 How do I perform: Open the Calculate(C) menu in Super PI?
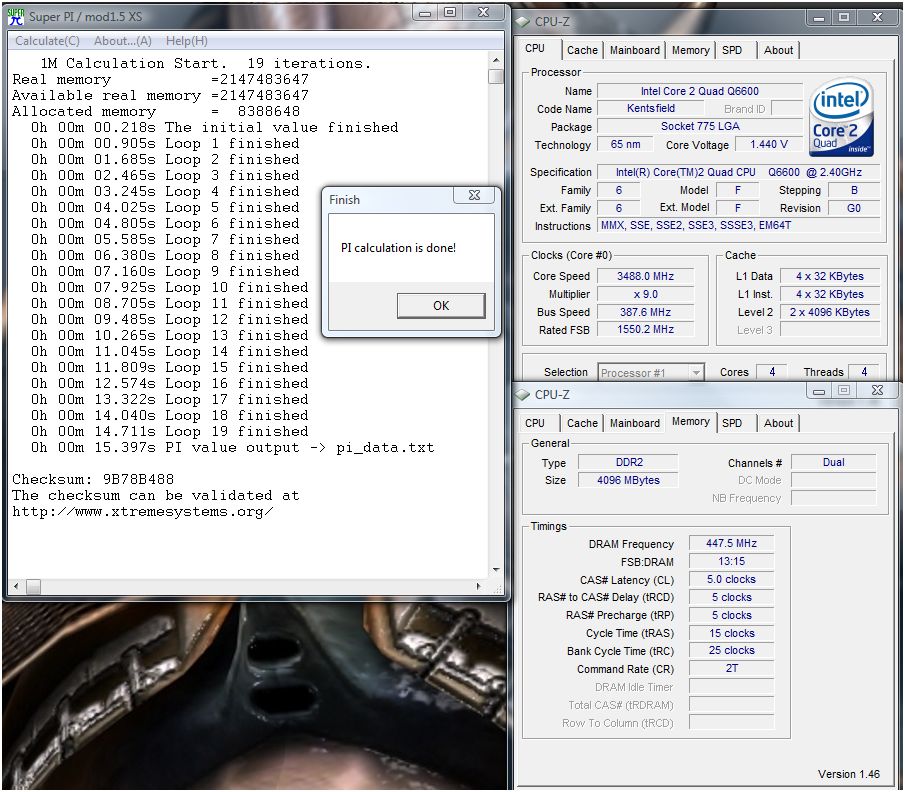tap(47, 41)
